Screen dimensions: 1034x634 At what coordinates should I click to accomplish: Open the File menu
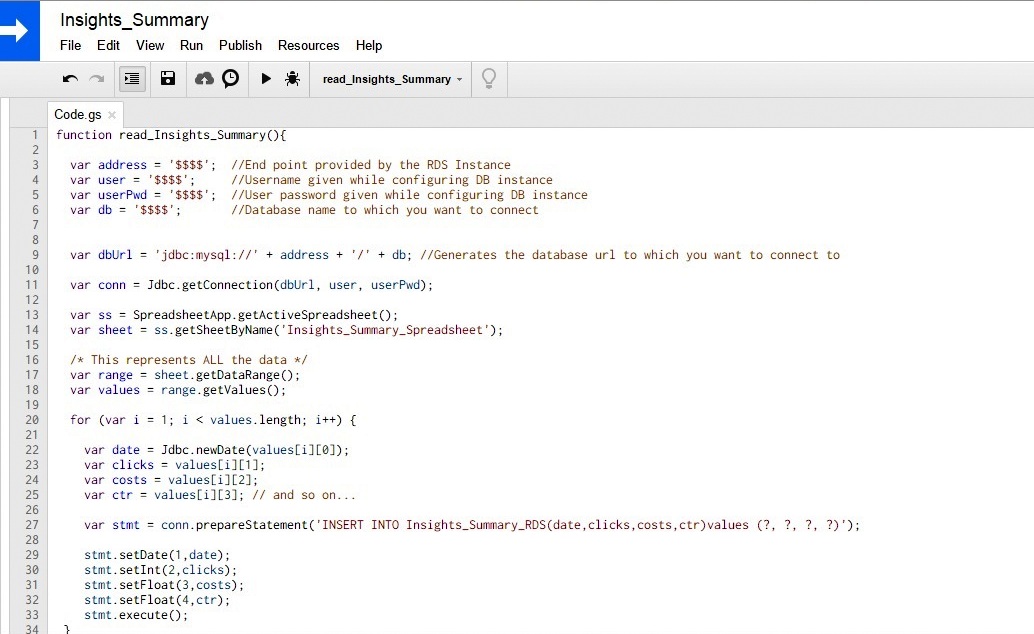70,45
